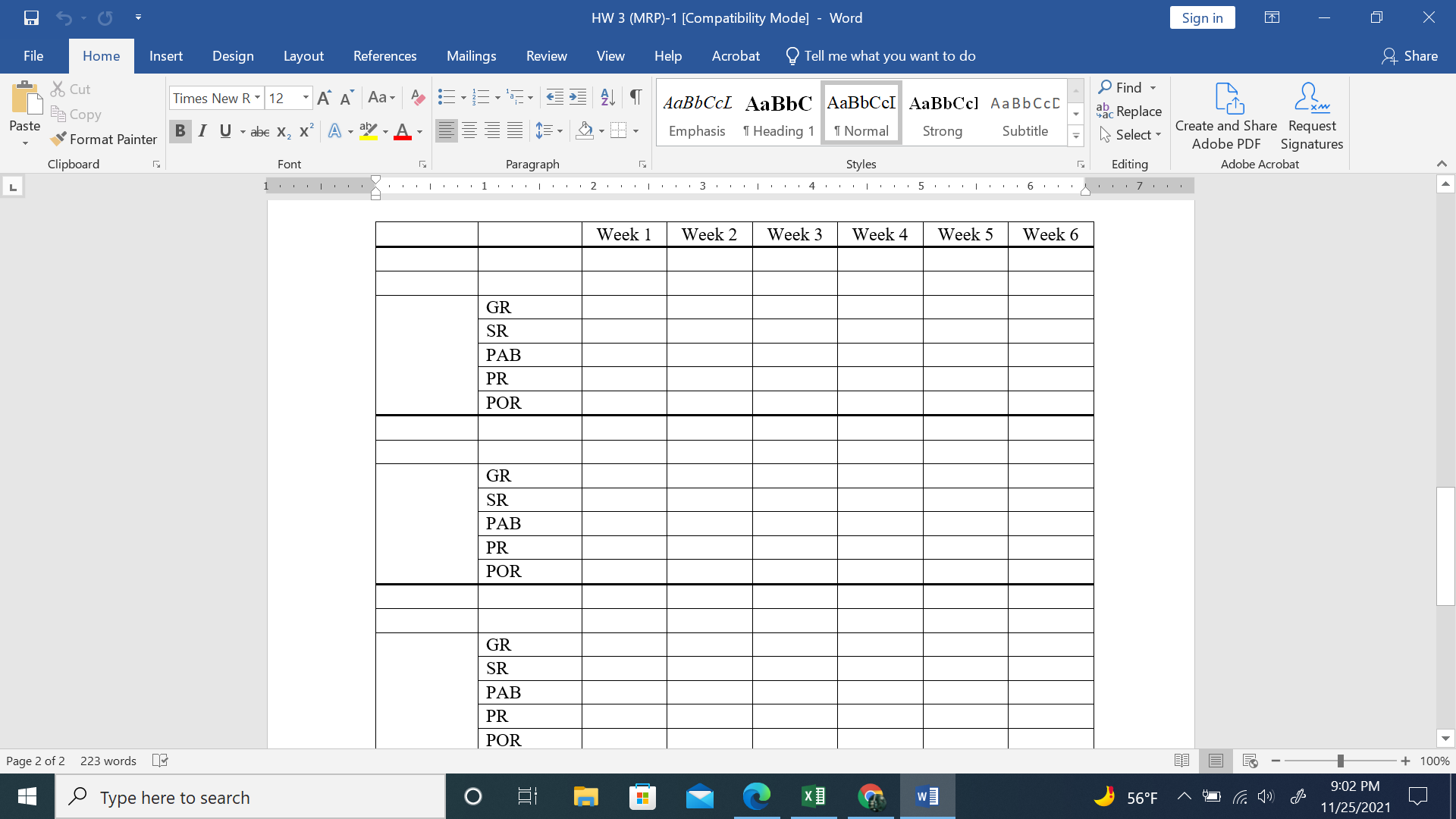Click the Sign in button
Viewport: 1456px width, 819px height.
(x=1202, y=18)
